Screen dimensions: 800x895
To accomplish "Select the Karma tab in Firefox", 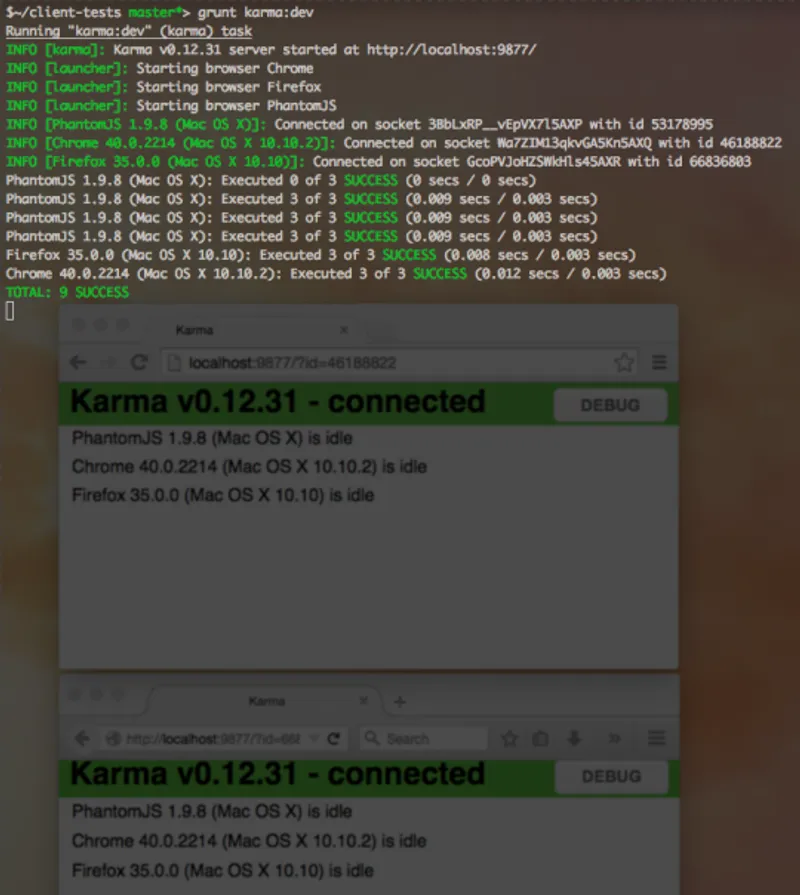I will point(267,702).
